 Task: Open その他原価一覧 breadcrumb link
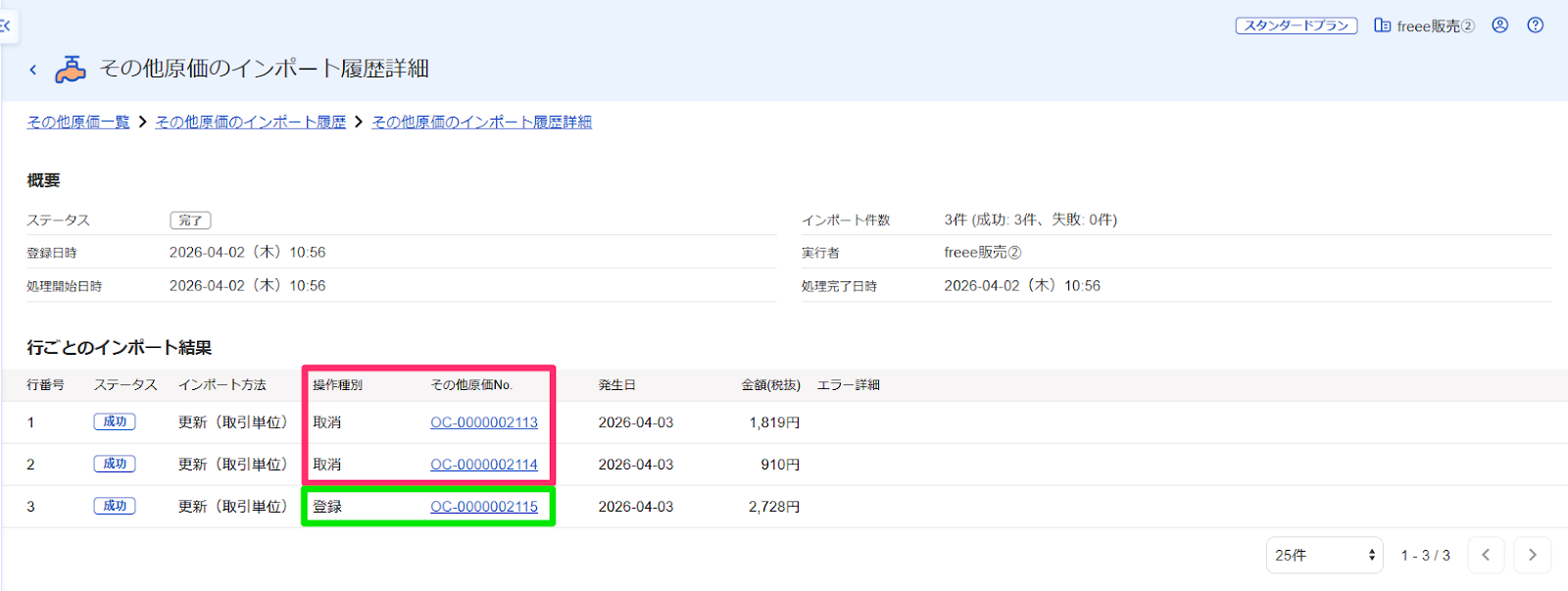[78, 122]
